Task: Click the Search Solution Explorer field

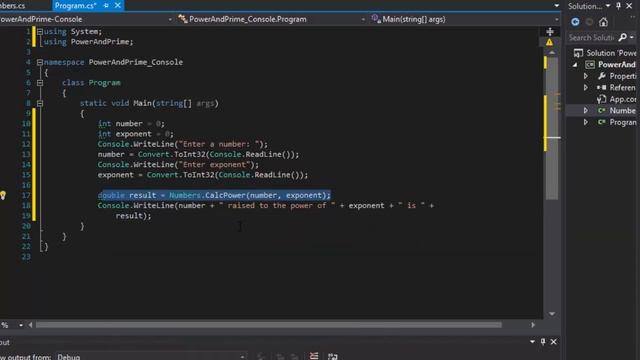Action: [591, 38]
